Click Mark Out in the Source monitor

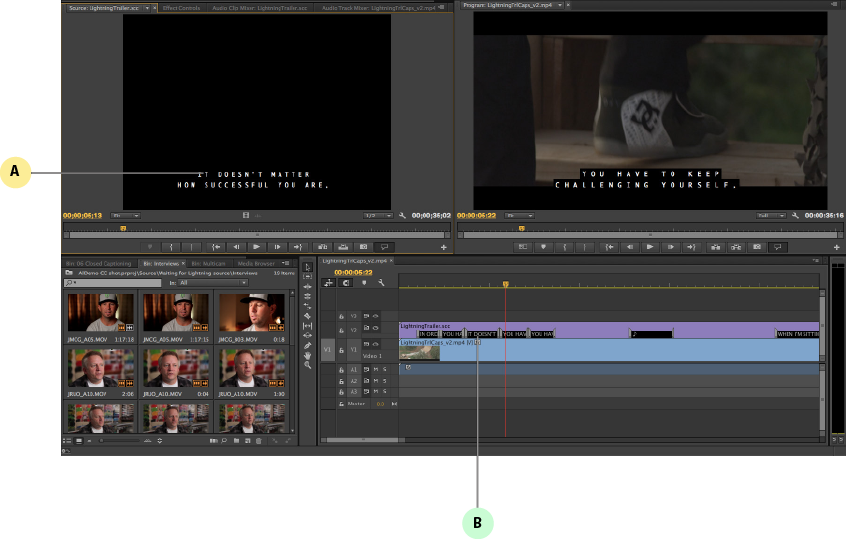pos(192,247)
